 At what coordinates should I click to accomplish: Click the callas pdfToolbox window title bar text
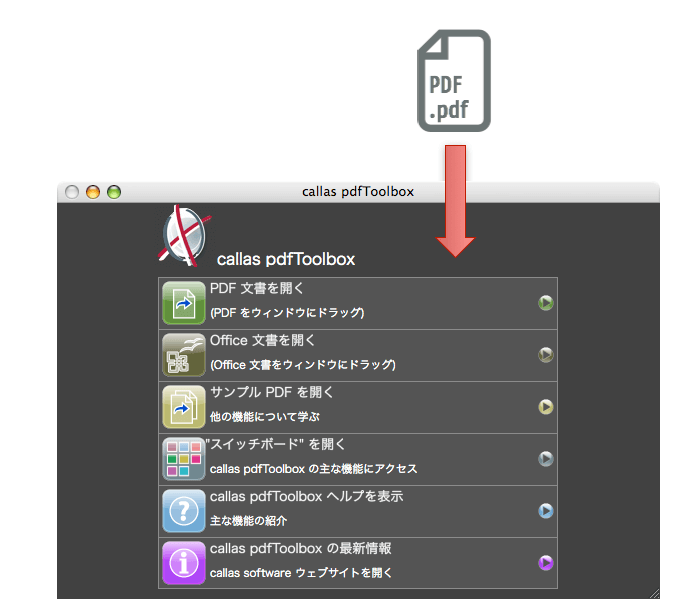[x=358, y=192]
